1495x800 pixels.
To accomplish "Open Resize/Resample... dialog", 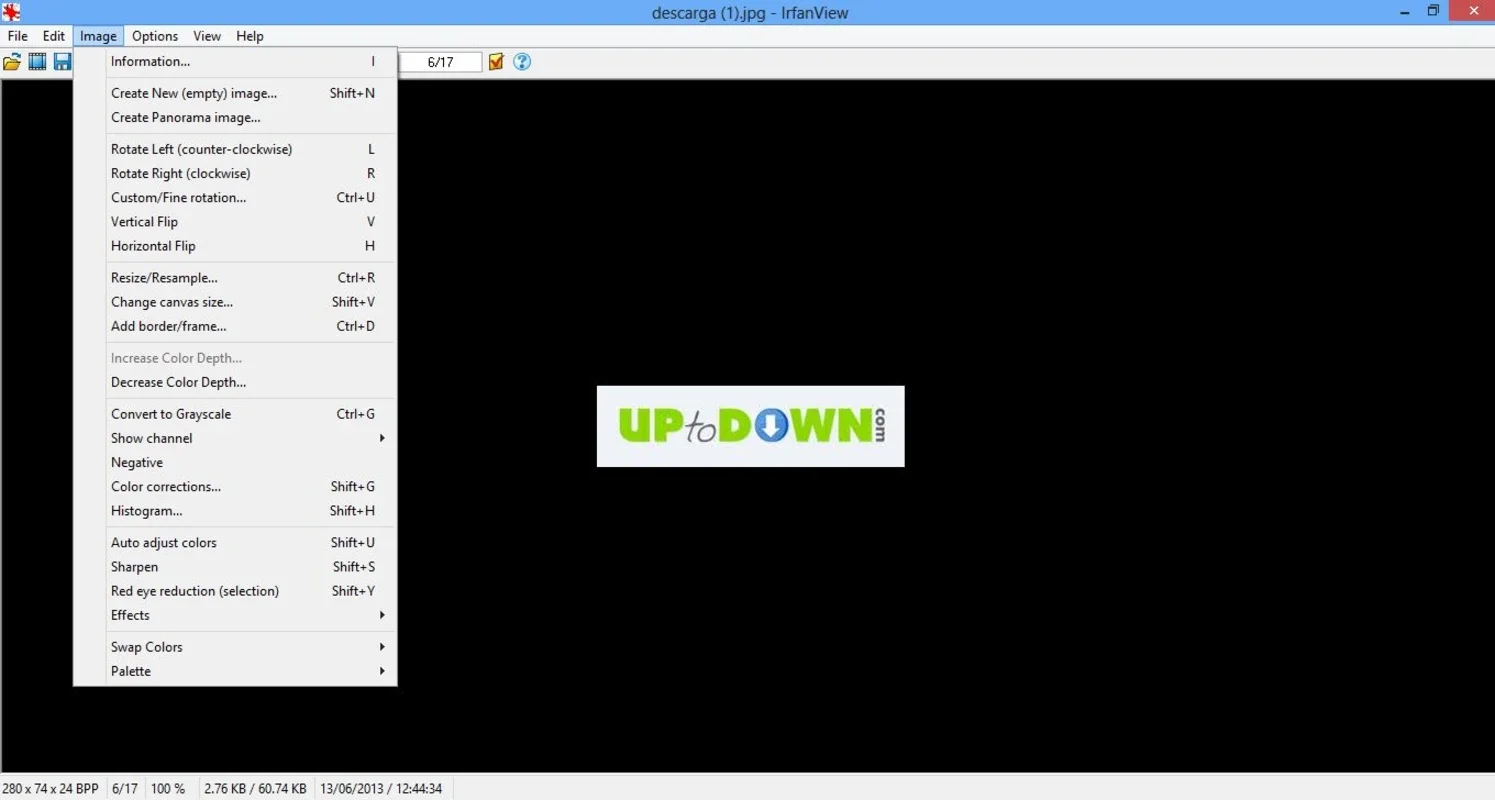I will pyautogui.click(x=235, y=277).
